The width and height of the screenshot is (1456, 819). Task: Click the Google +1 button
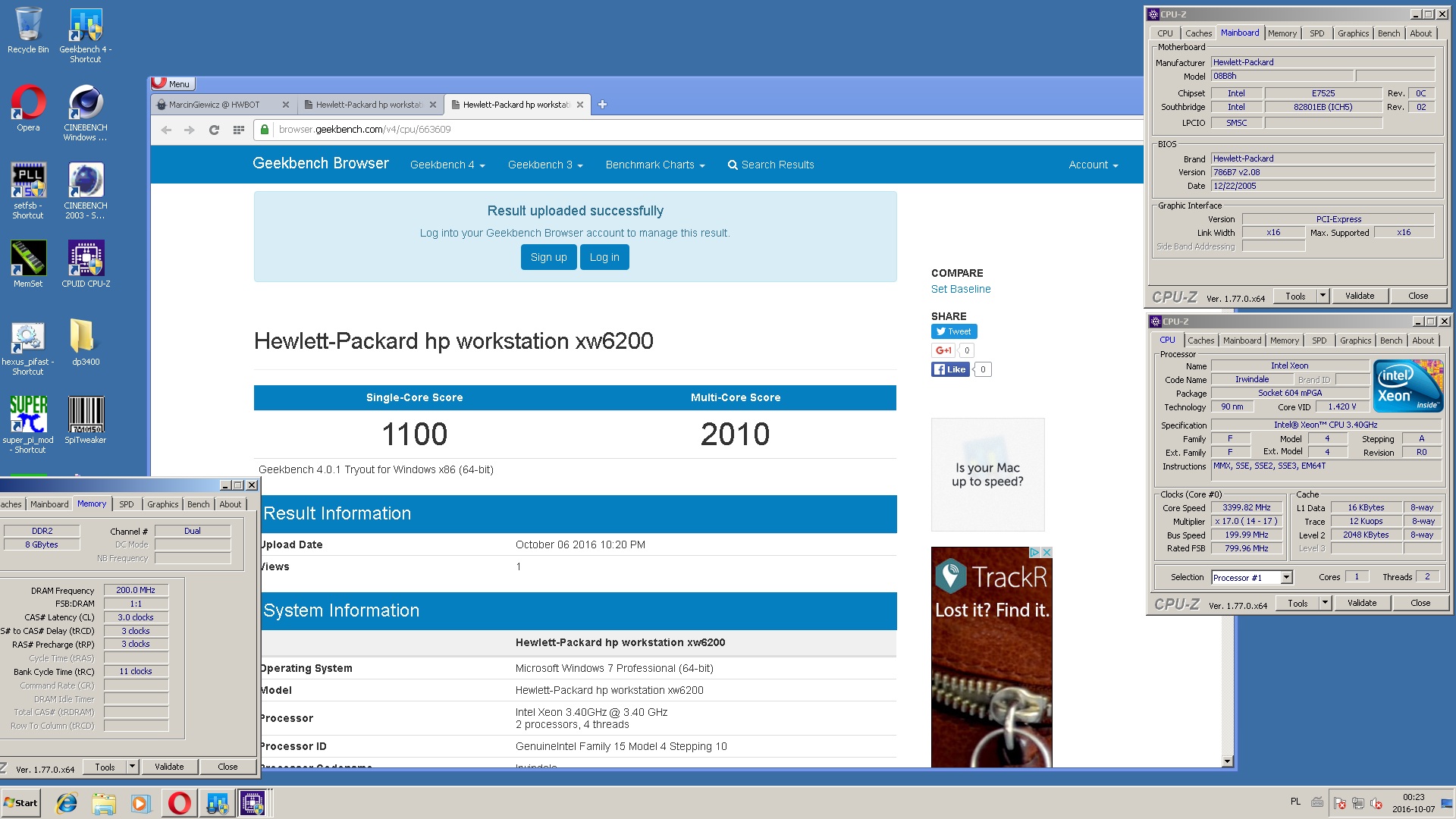click(943, 350)
